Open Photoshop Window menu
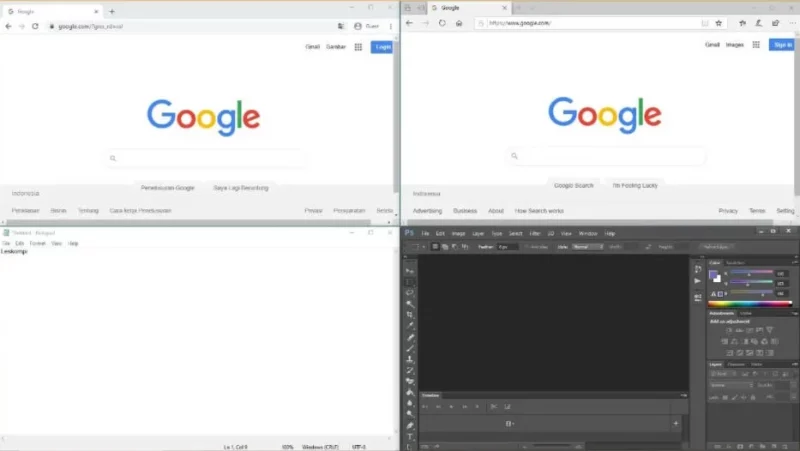Image resolution: width=800 pixels, height=451 pixels. click(x=588, y=234)
